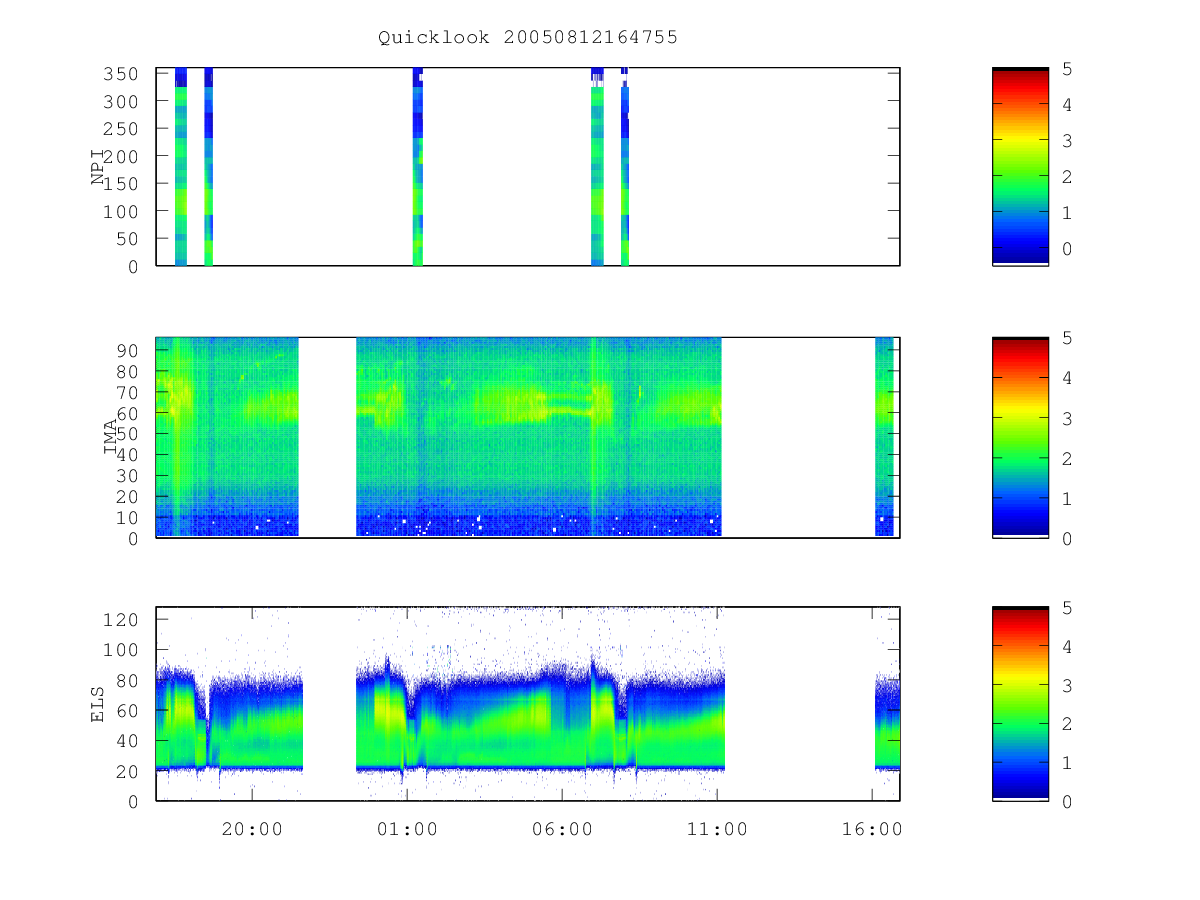Viewport: 1200px width, 900px height.
Task: Click the IMA spectrogram segment near 16:00
Action: point(884,437)
